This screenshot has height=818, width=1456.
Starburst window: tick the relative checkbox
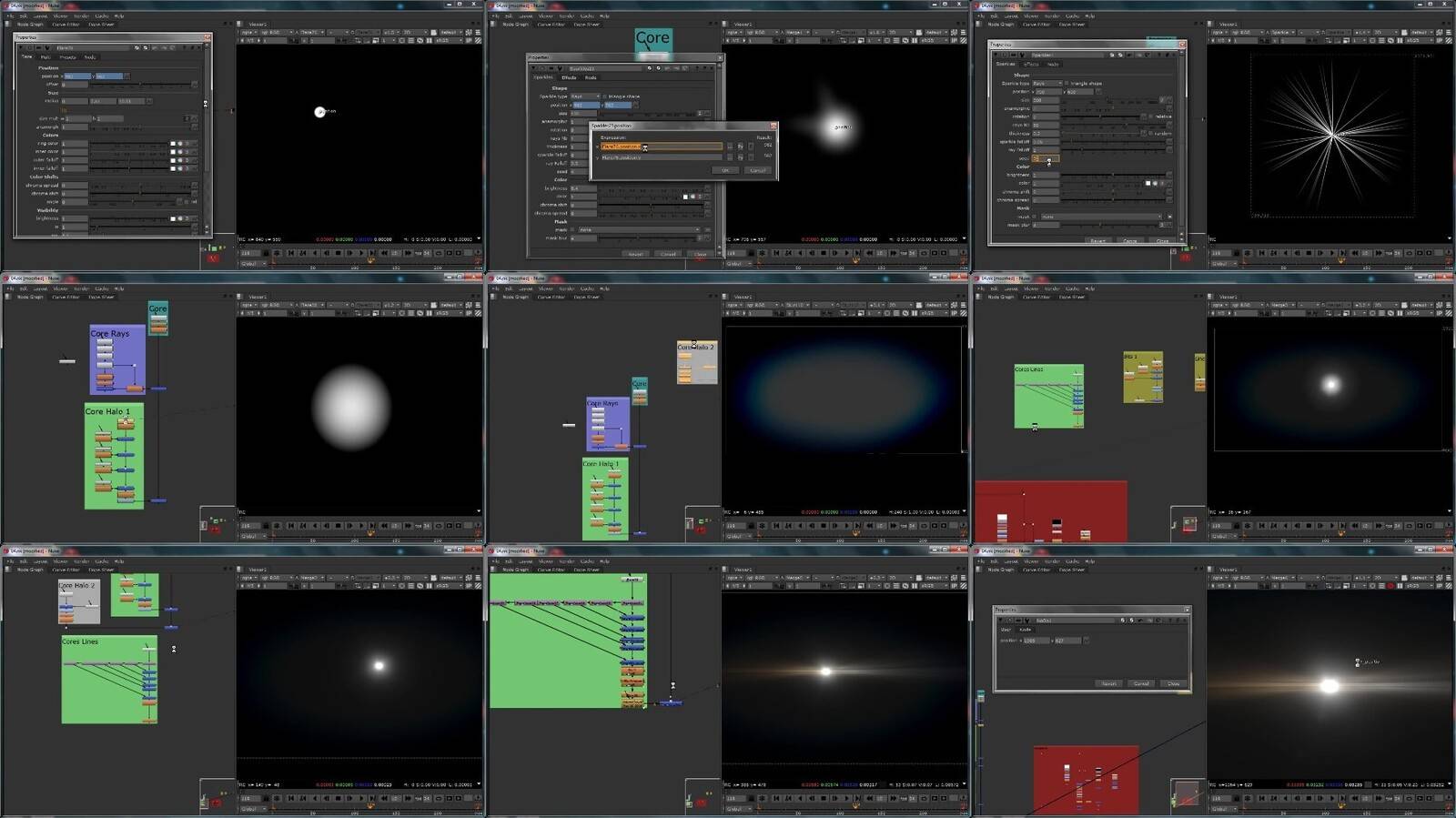click(x=1150, y=116)
